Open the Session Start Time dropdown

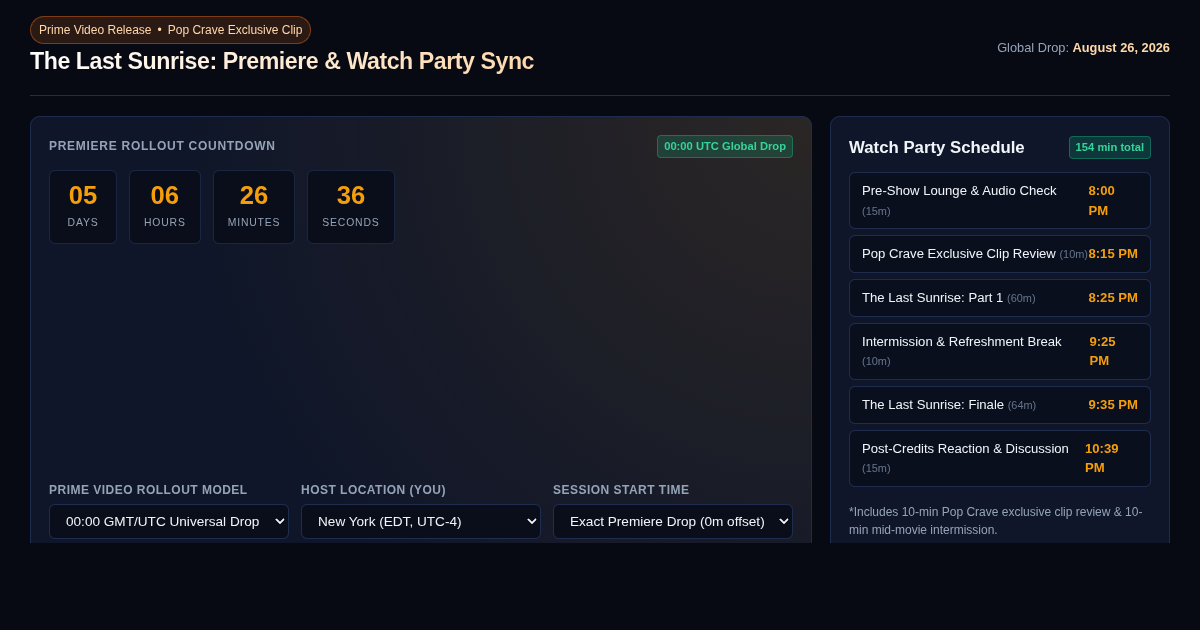pyautogui.click(x=673, y=521)
